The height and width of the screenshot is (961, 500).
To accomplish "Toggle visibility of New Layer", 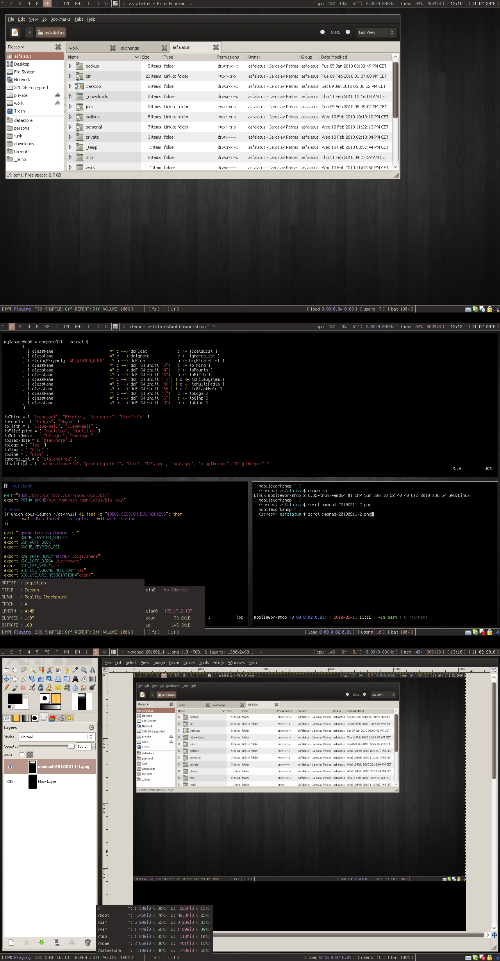I will pos(10,782).
